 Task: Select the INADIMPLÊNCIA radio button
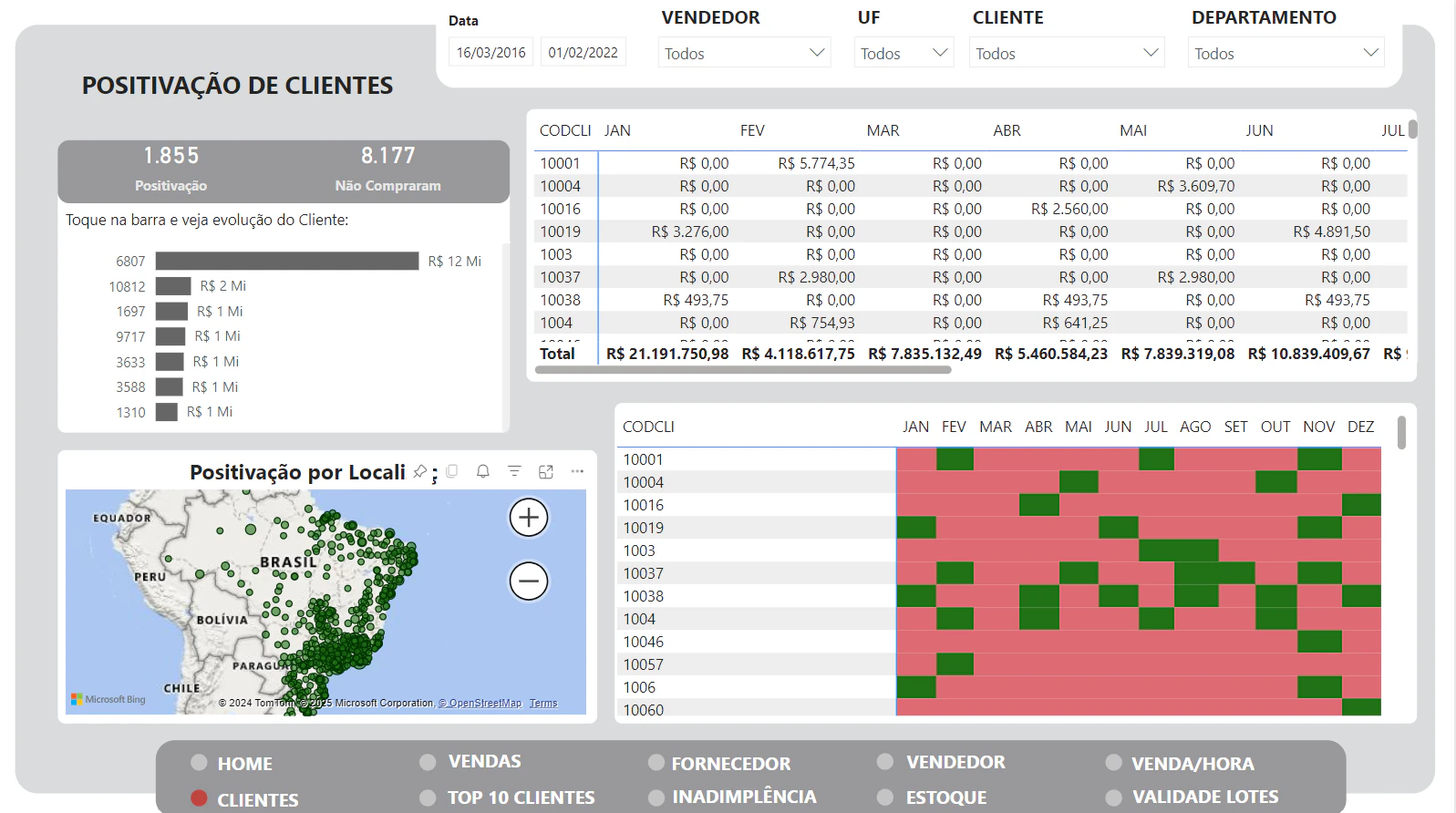656,798
